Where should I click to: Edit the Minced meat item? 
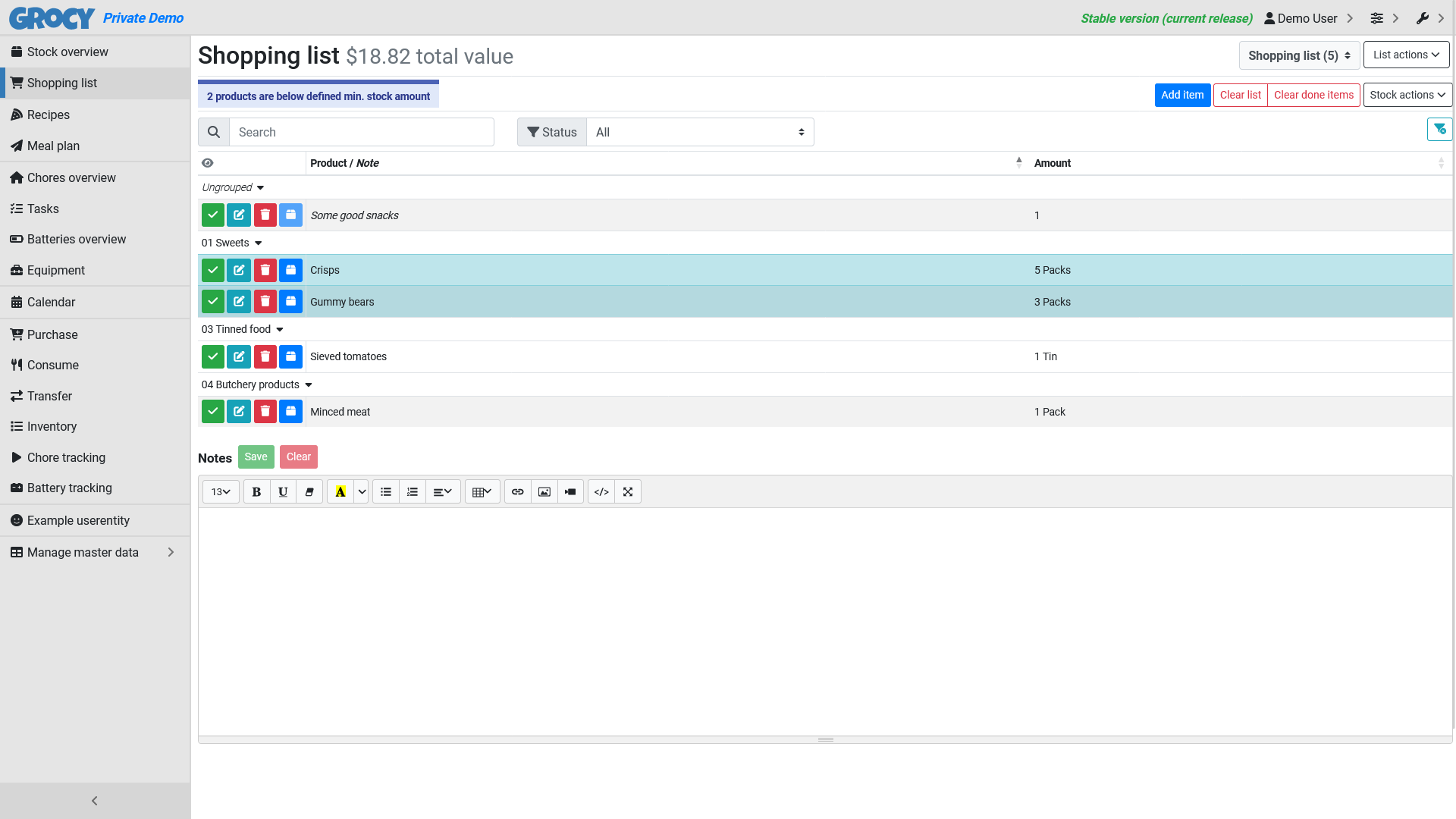[x=239, y=412]
